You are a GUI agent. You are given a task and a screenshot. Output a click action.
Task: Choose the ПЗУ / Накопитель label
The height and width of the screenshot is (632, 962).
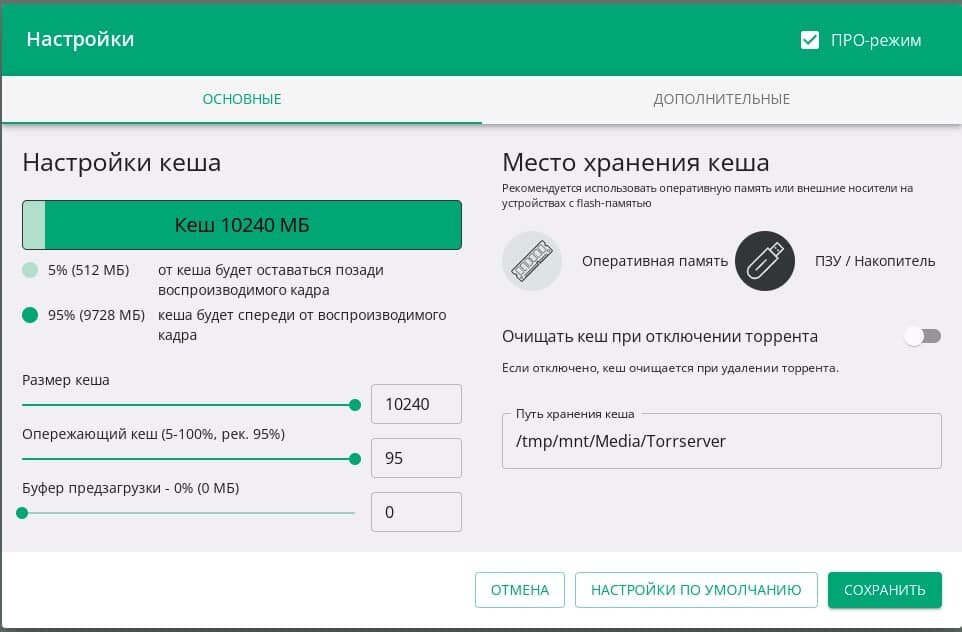875,261
